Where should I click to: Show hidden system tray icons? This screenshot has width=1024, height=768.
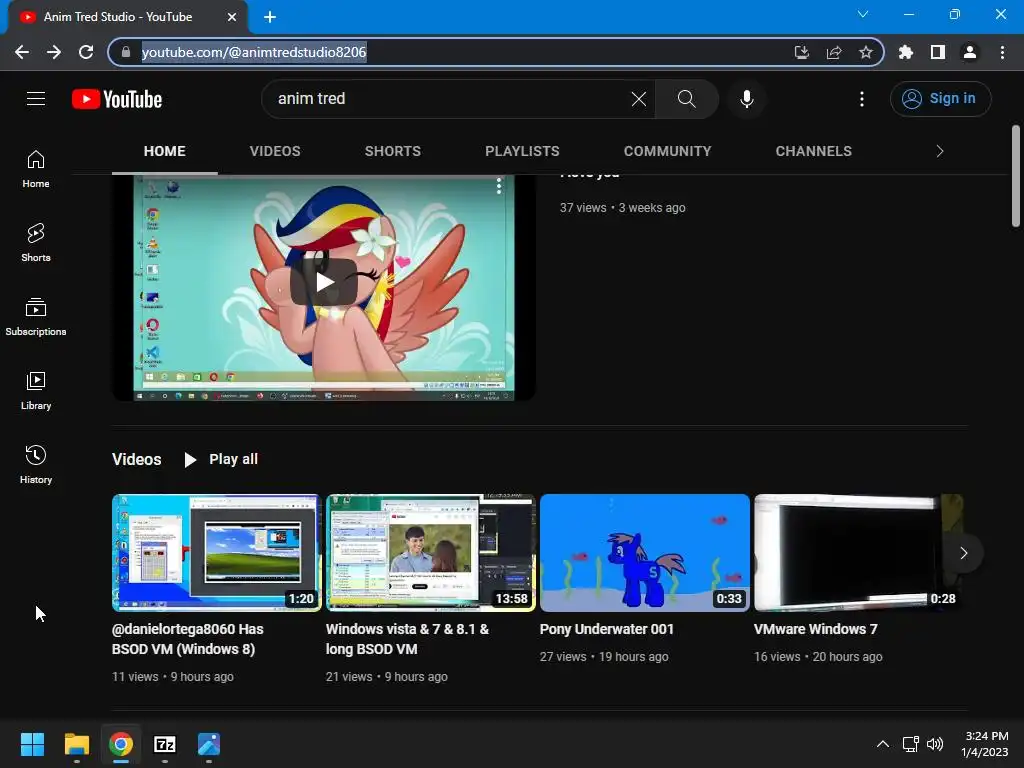coord(882,744)
